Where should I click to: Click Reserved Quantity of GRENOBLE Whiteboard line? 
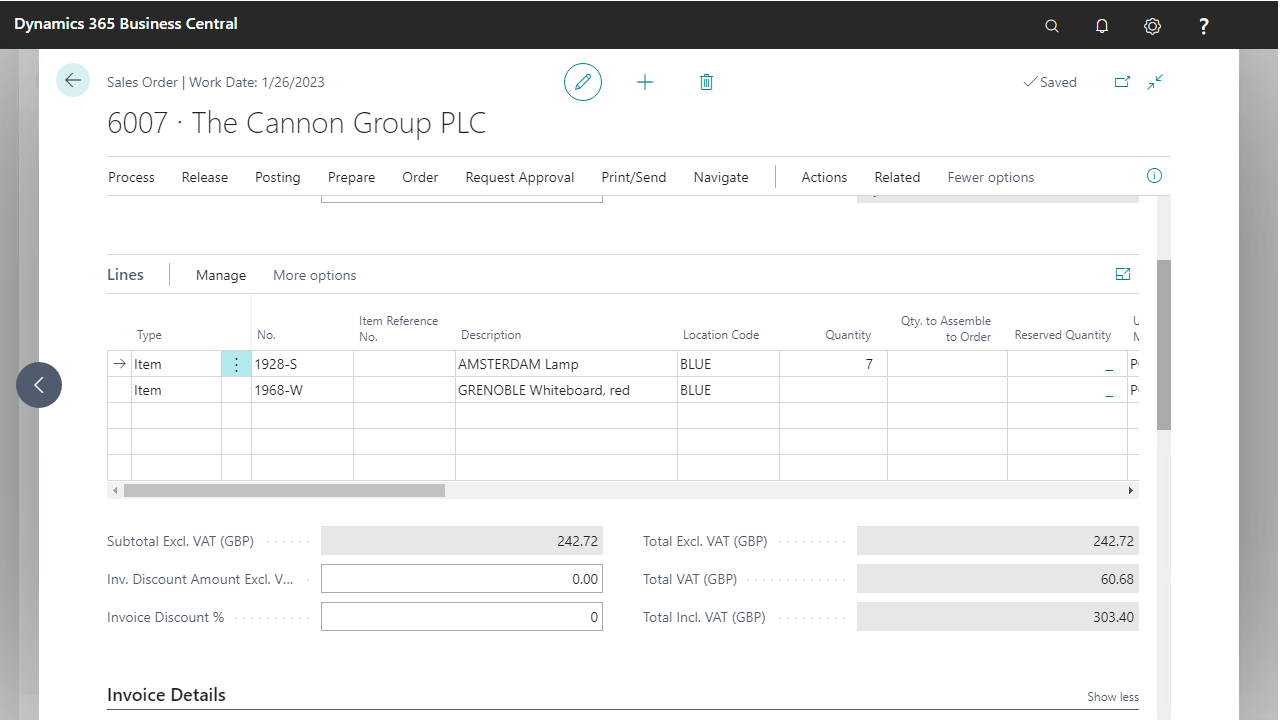[x=1067, y=390]
